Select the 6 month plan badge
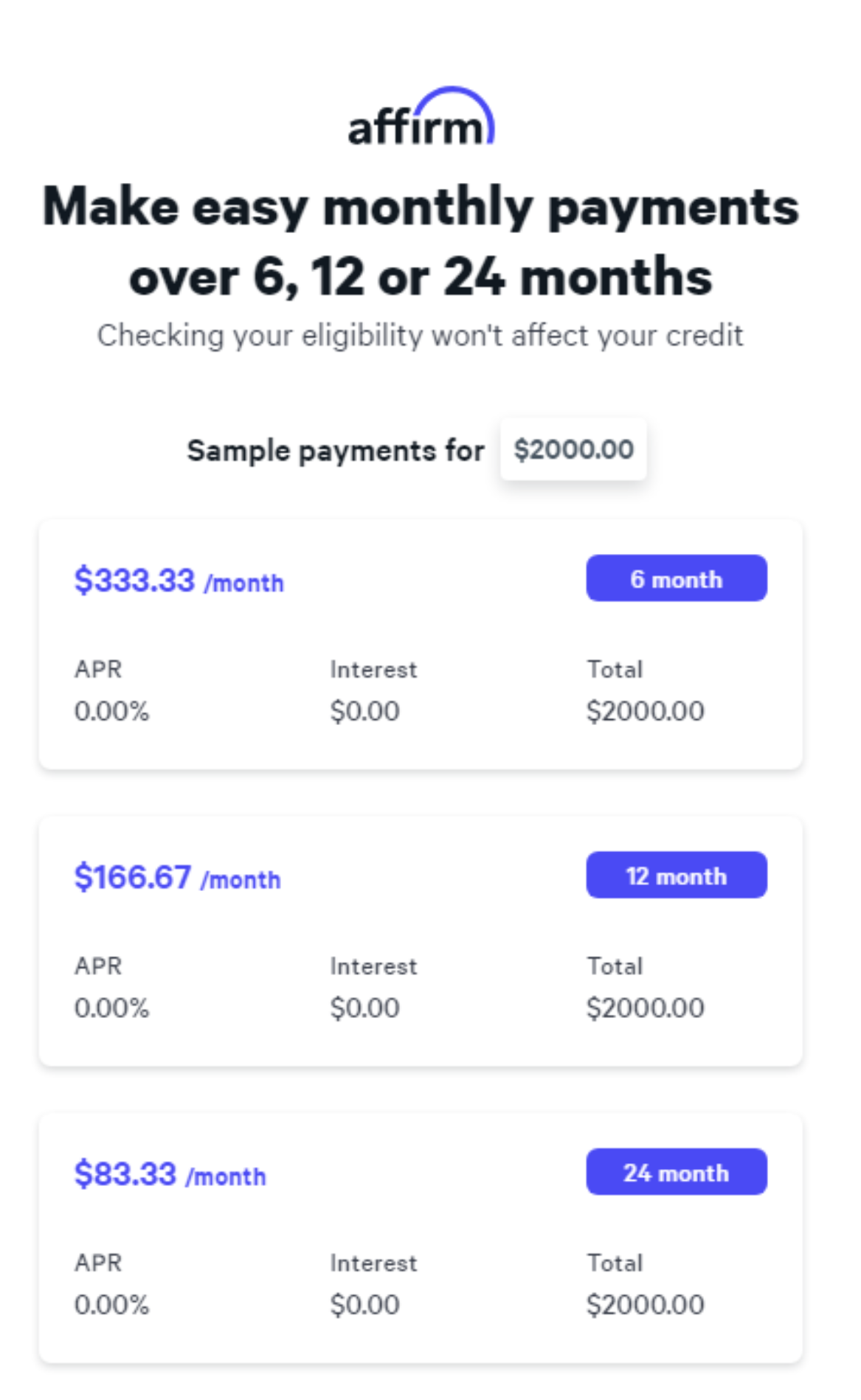The image size is (861, 1400). tap(676, 579)
